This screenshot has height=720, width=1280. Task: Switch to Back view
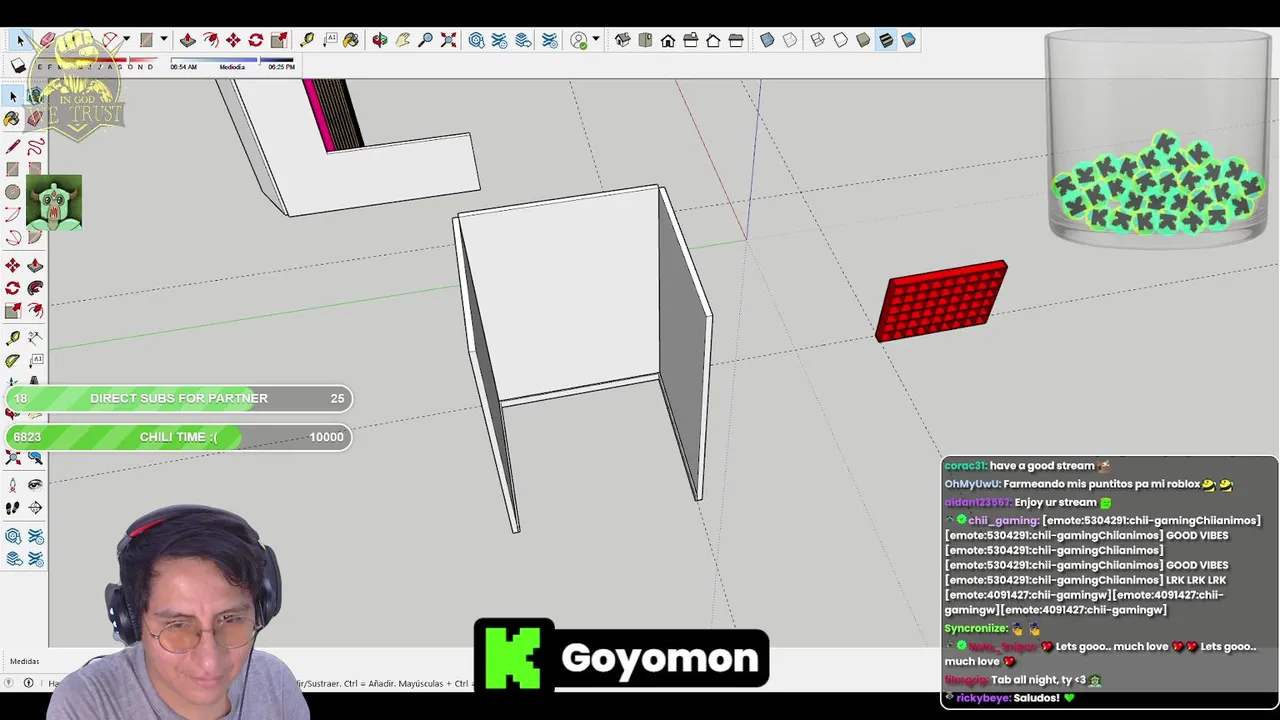(x=713, y=40)
